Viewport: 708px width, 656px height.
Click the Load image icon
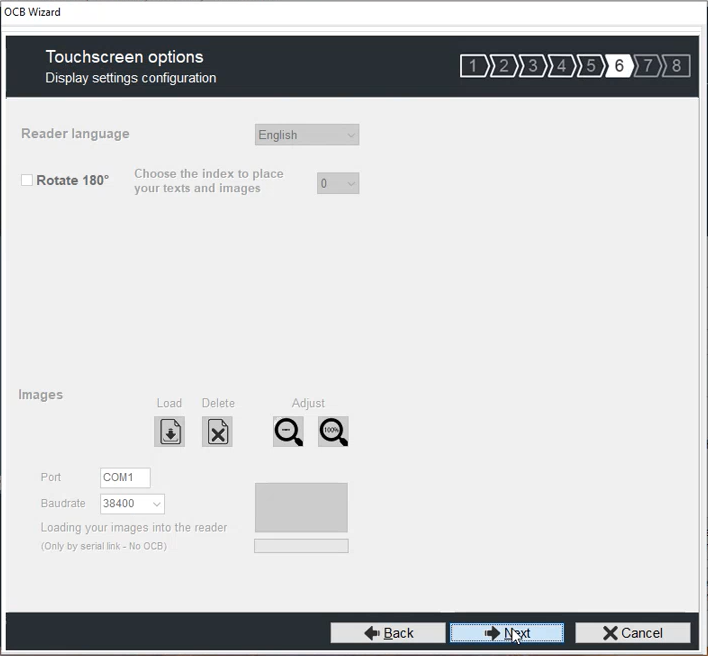(169, 431)
